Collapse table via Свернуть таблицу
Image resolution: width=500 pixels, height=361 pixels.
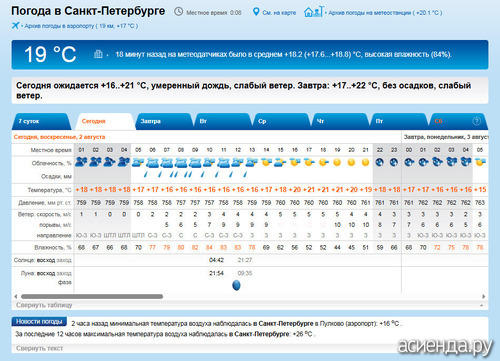click(44, 305)
